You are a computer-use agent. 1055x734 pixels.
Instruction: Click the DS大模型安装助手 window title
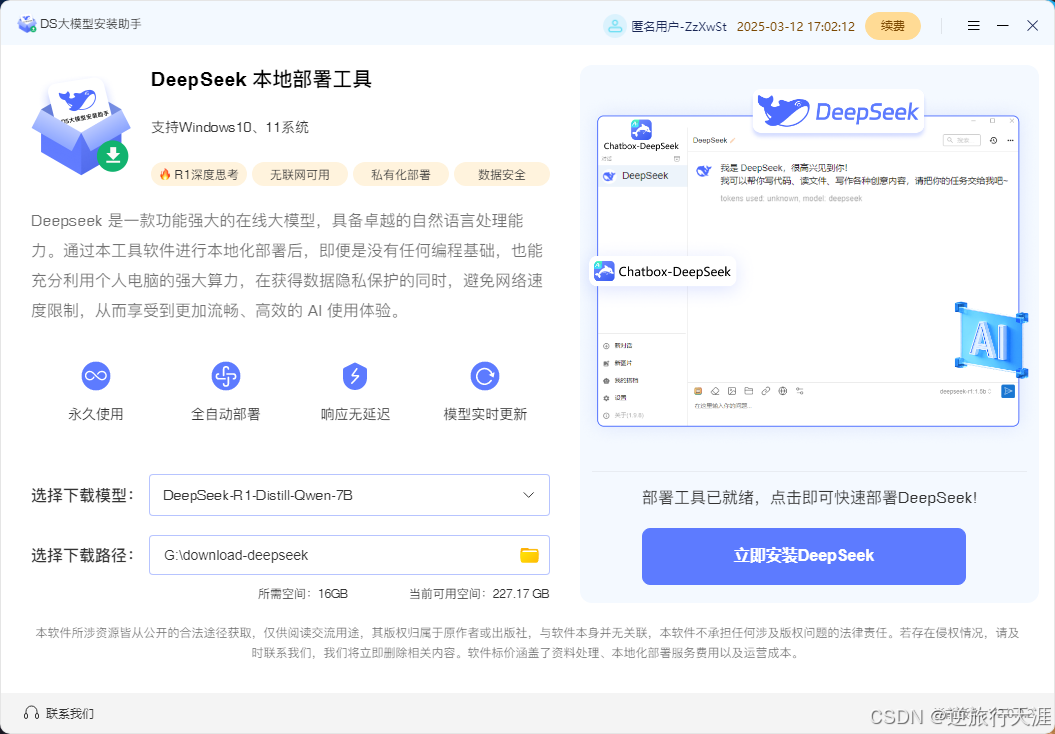click(x=90, y=24)
